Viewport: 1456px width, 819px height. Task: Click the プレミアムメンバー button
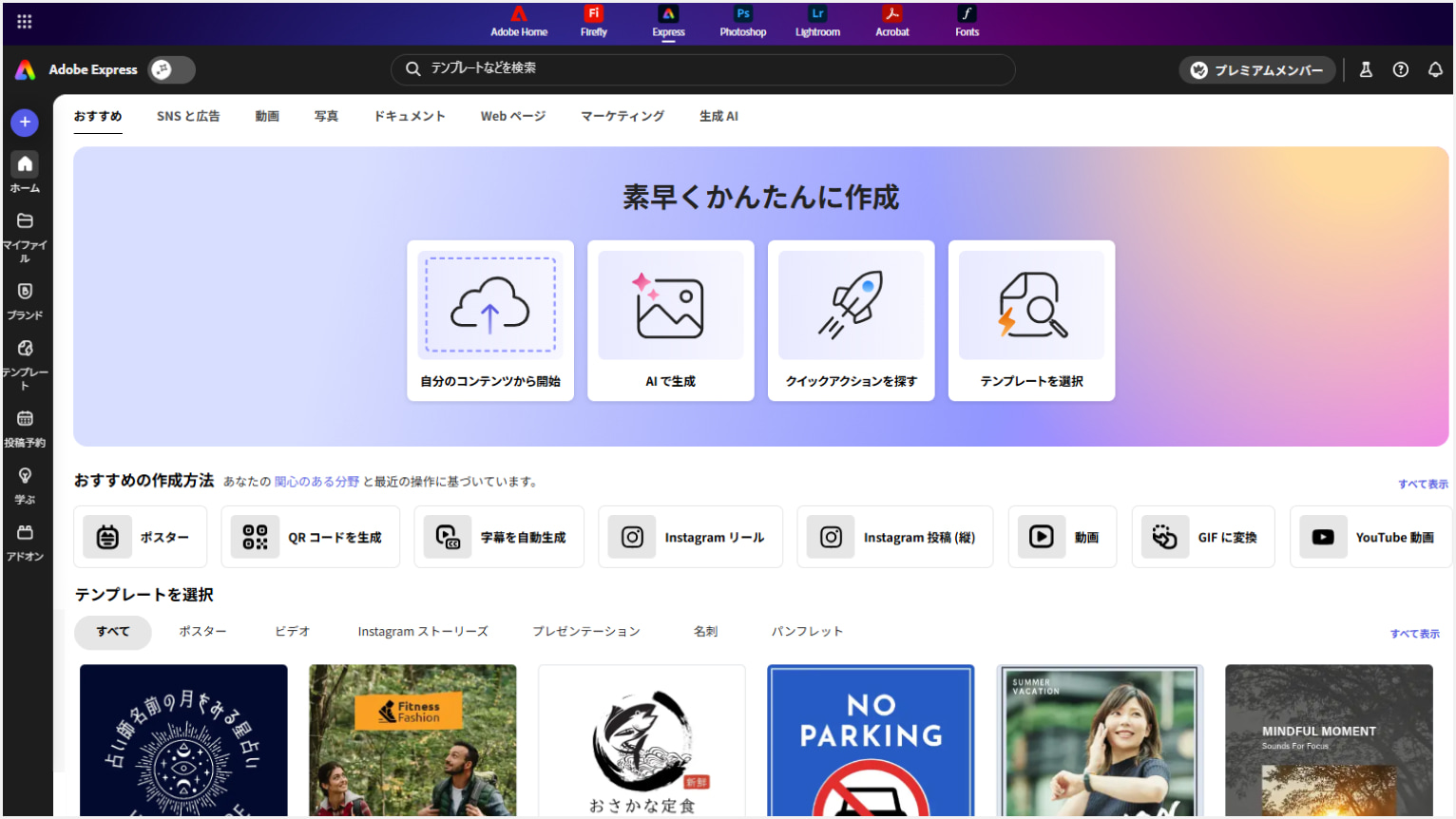click(x=1256, y=69)
